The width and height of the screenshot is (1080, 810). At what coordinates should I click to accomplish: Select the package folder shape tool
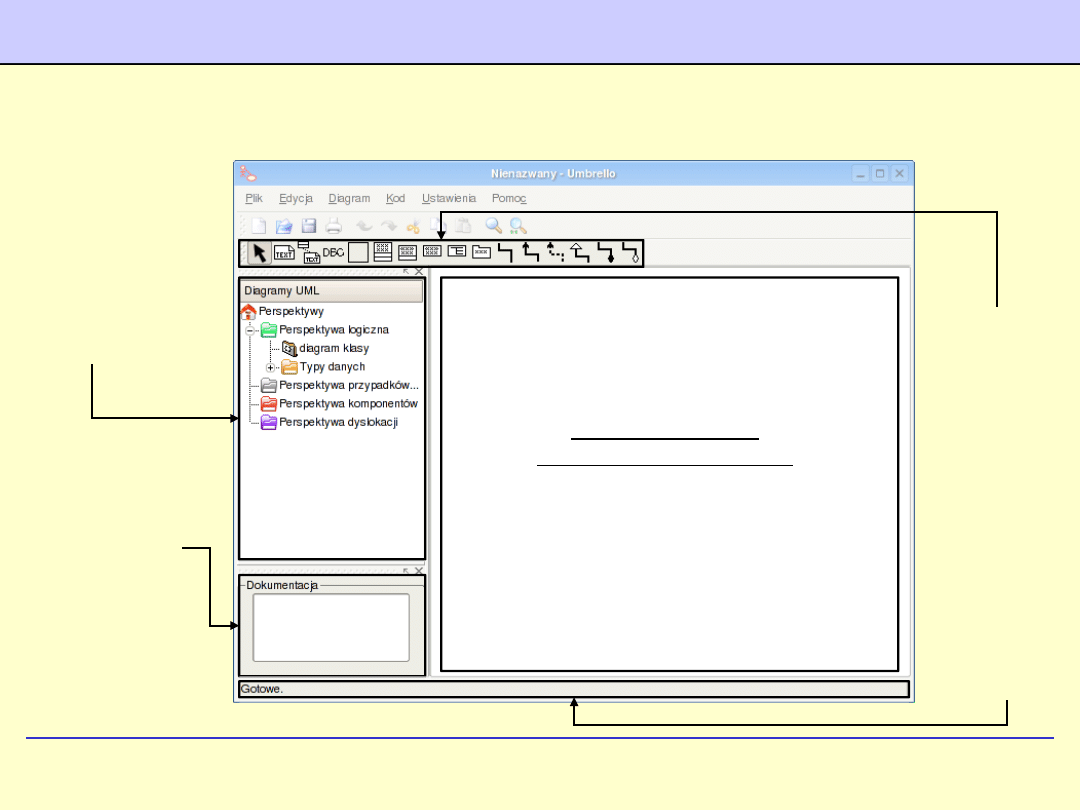point(482,253)
